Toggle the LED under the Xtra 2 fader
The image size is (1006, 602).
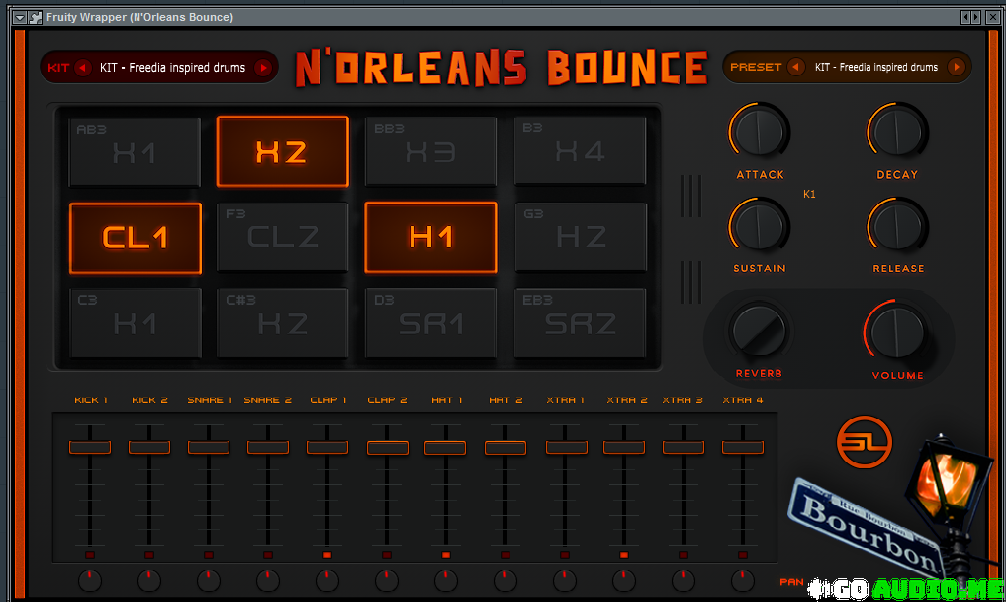[x=624, y=554]
